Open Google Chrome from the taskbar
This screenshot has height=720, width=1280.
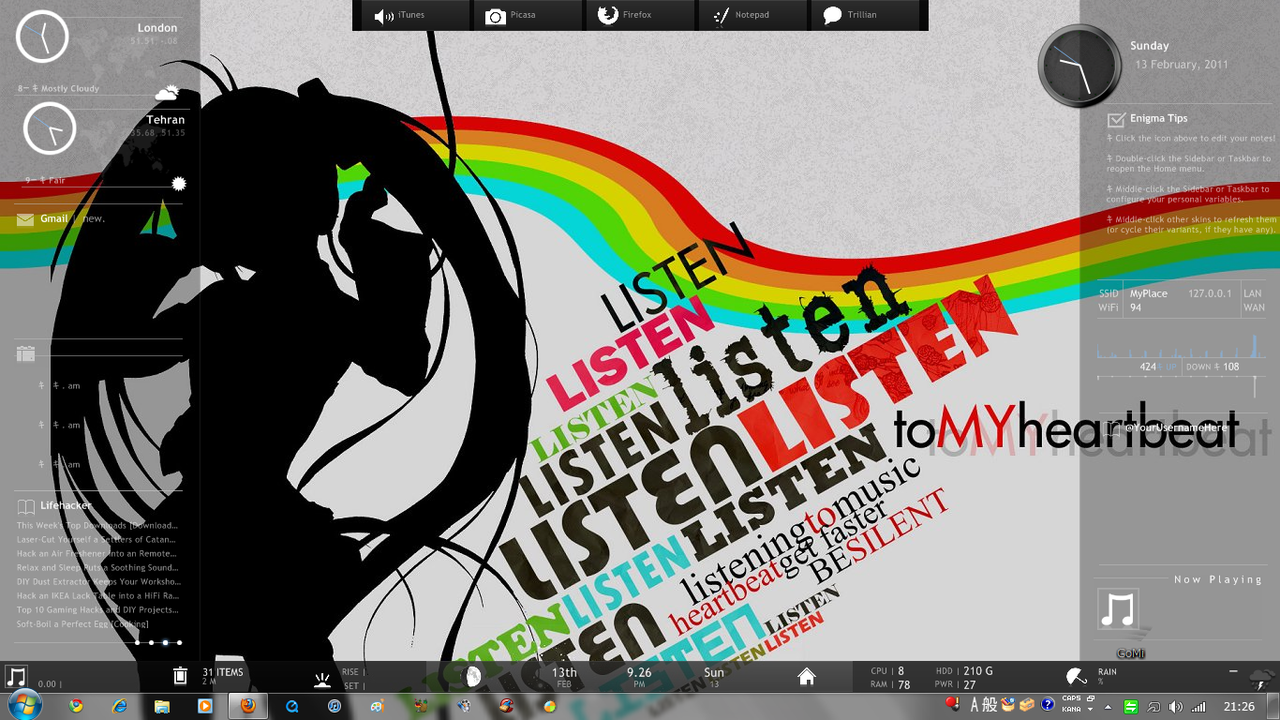(76, 706)
